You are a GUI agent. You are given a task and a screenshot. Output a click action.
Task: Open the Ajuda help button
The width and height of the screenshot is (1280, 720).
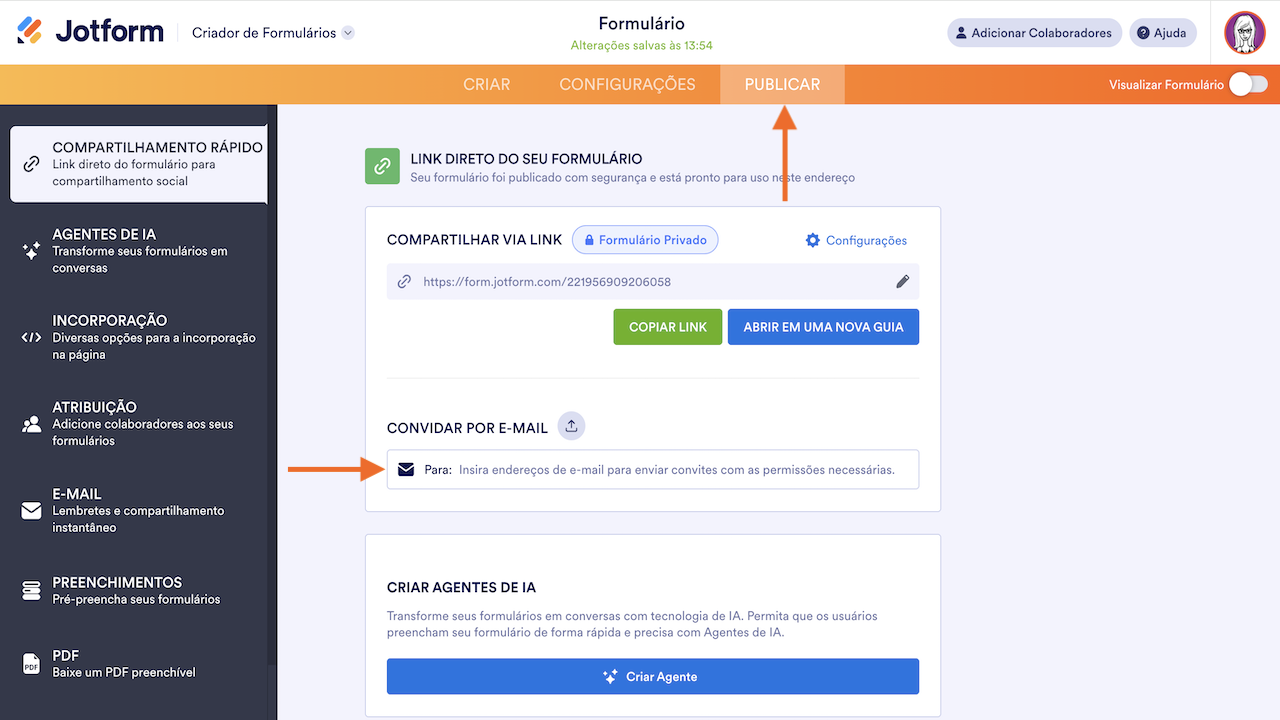point(1163,33)
